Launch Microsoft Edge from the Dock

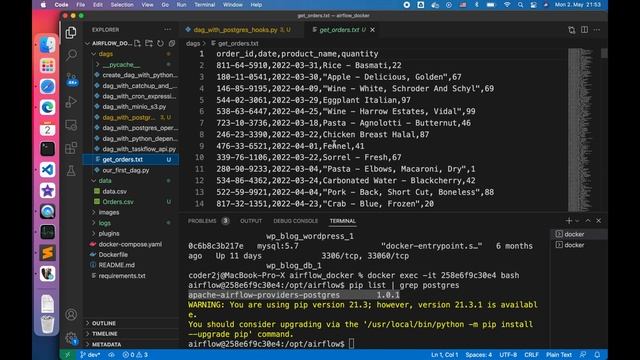[x=47, y=107]
